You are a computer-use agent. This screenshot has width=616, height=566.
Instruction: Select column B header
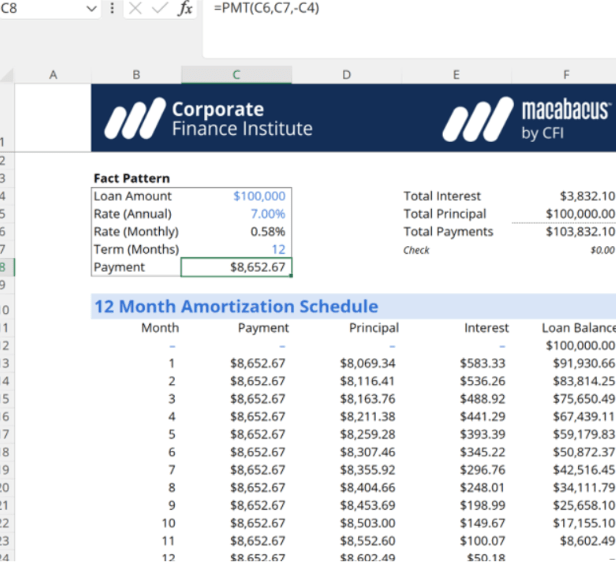pos(136,75)
